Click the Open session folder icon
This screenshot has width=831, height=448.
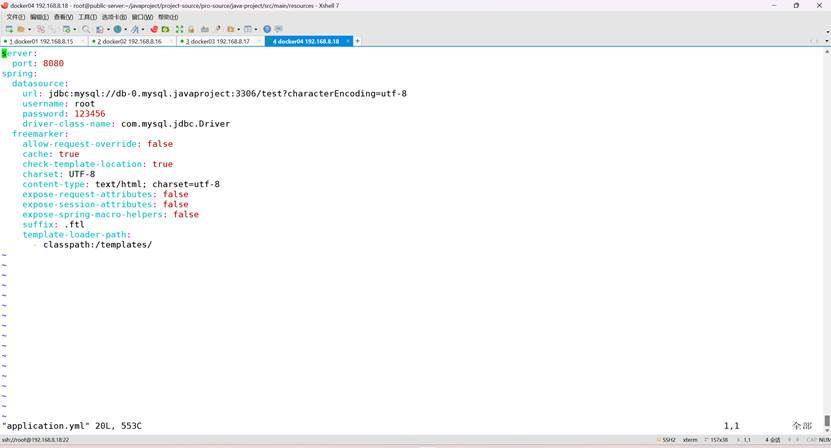(21, 29)
